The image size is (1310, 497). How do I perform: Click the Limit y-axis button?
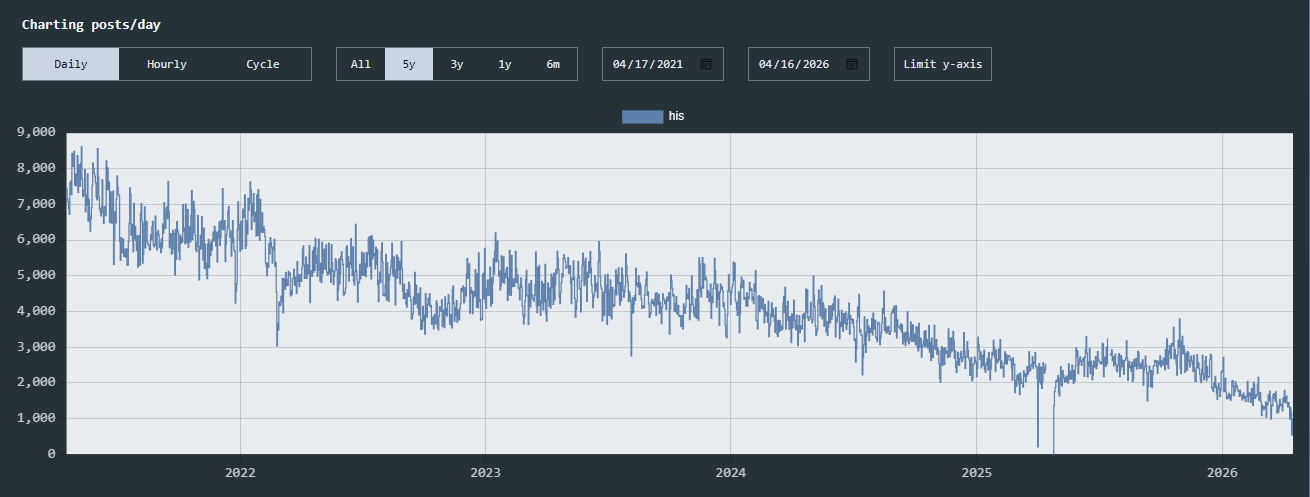coord(942,64)
